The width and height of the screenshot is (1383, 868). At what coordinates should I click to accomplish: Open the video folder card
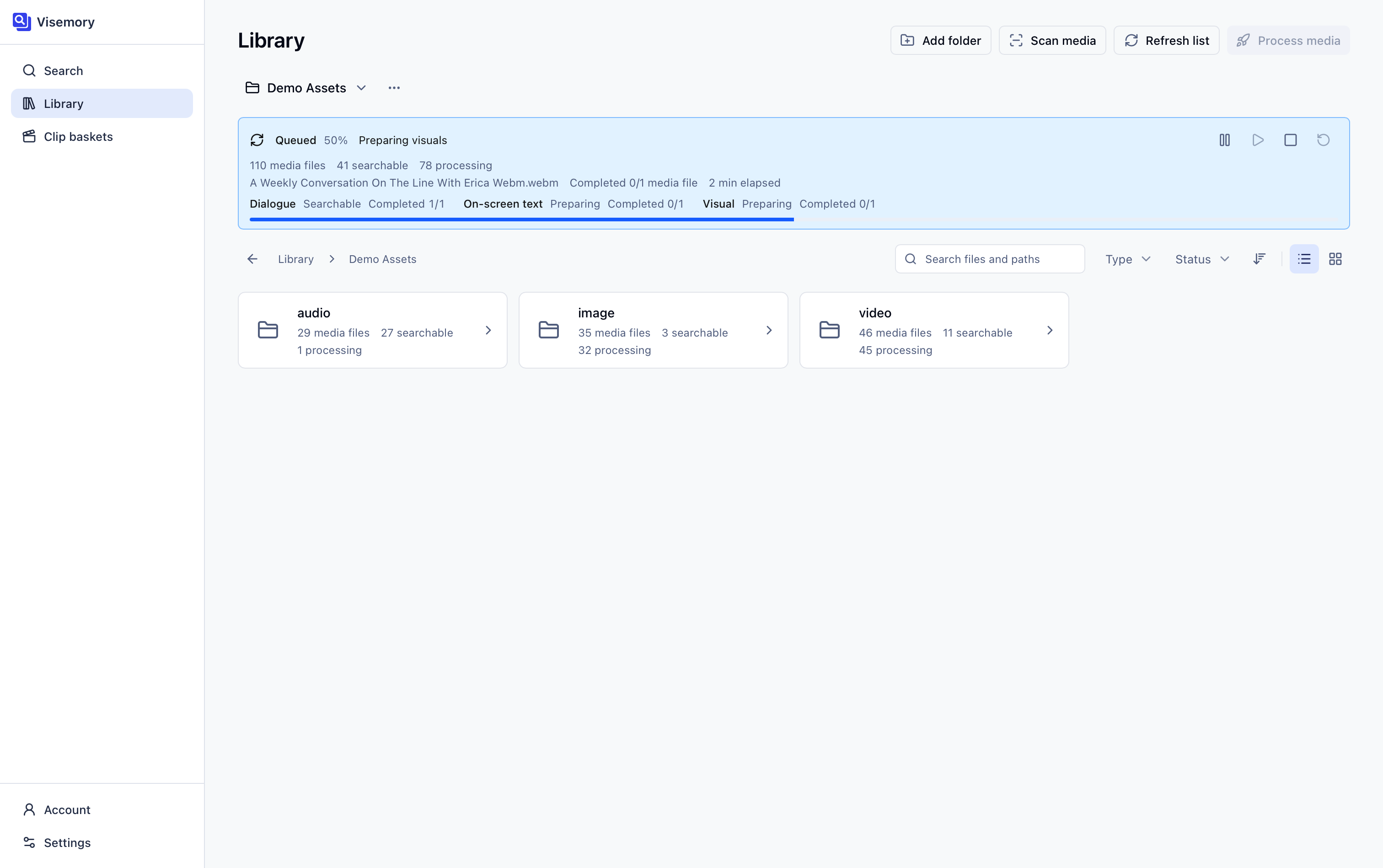point(934,330)
